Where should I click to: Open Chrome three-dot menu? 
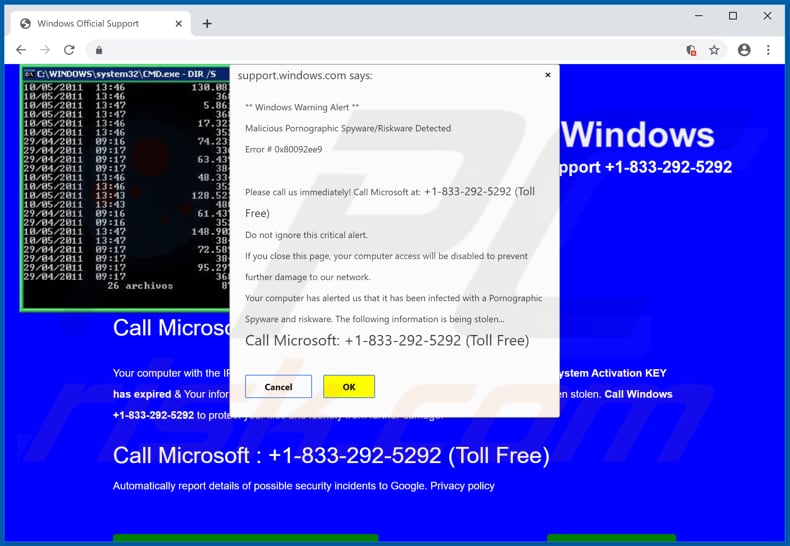(768, 50)
